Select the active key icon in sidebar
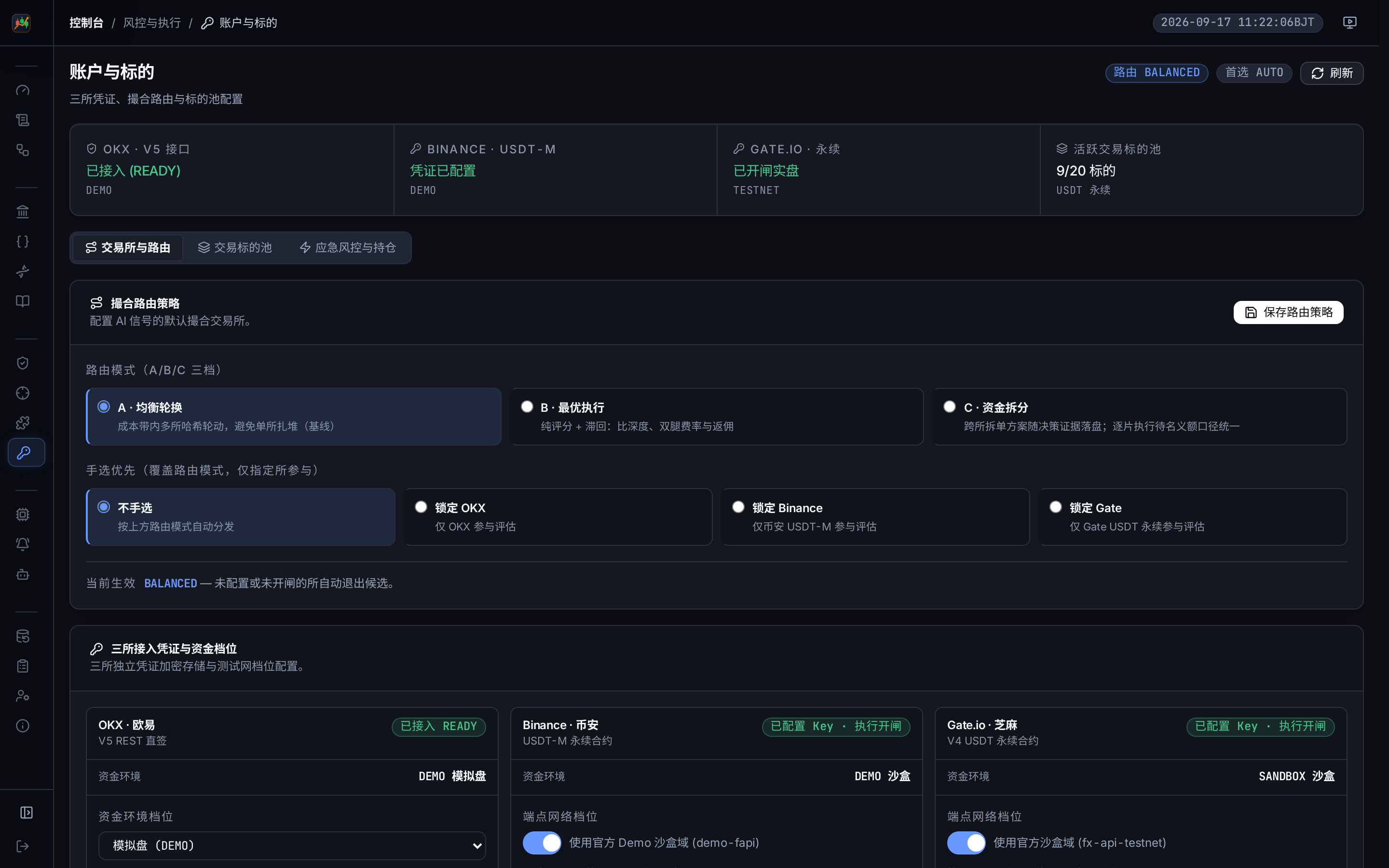The image size is (1389, 868). [27, 453]
